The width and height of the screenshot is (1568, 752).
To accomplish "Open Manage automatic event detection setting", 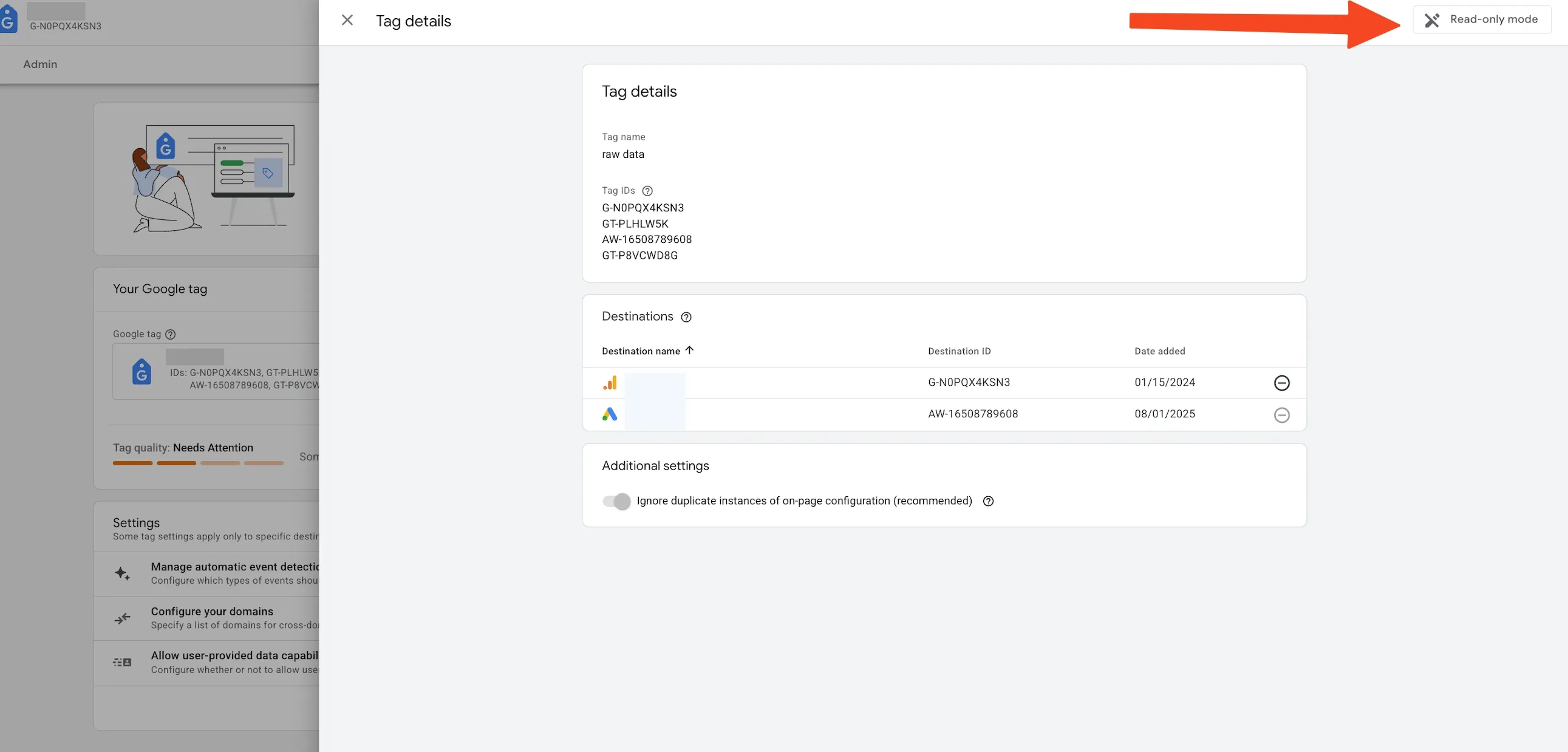I will click(207, 573).
